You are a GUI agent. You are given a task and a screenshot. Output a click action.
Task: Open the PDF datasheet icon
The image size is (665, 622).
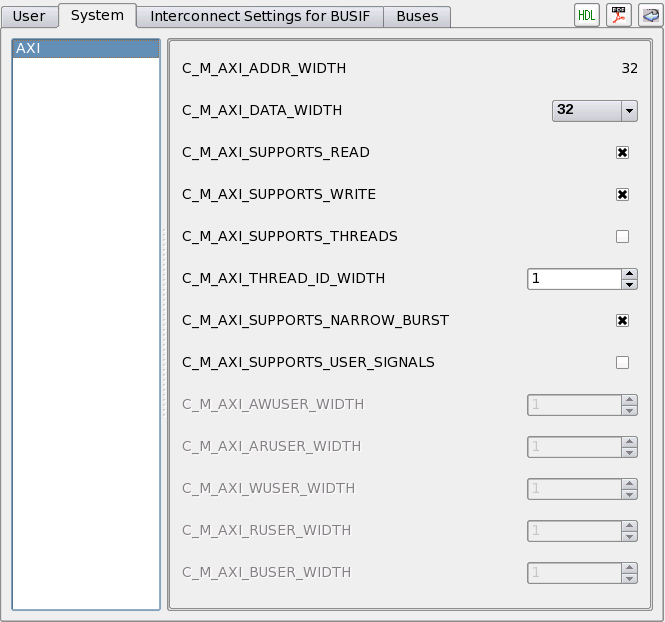point(618,15)
